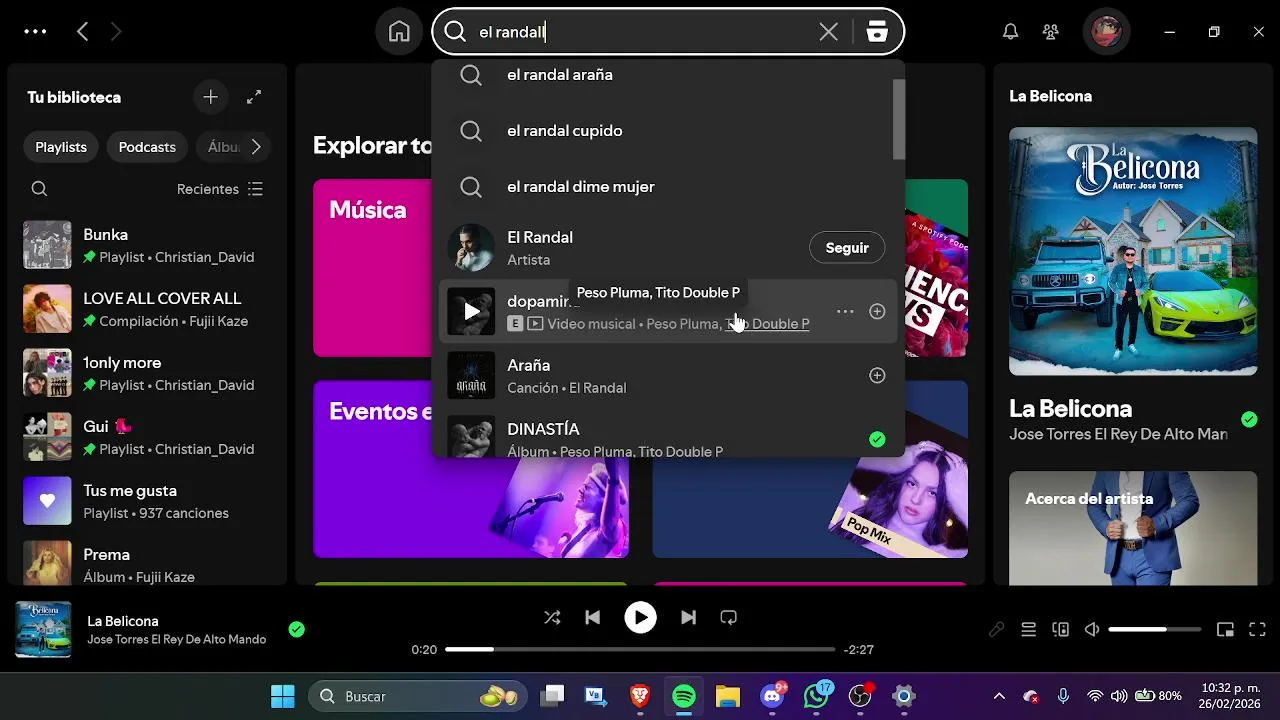Go back with the left arrow
1280x720 pixels.
coord(83,32)
